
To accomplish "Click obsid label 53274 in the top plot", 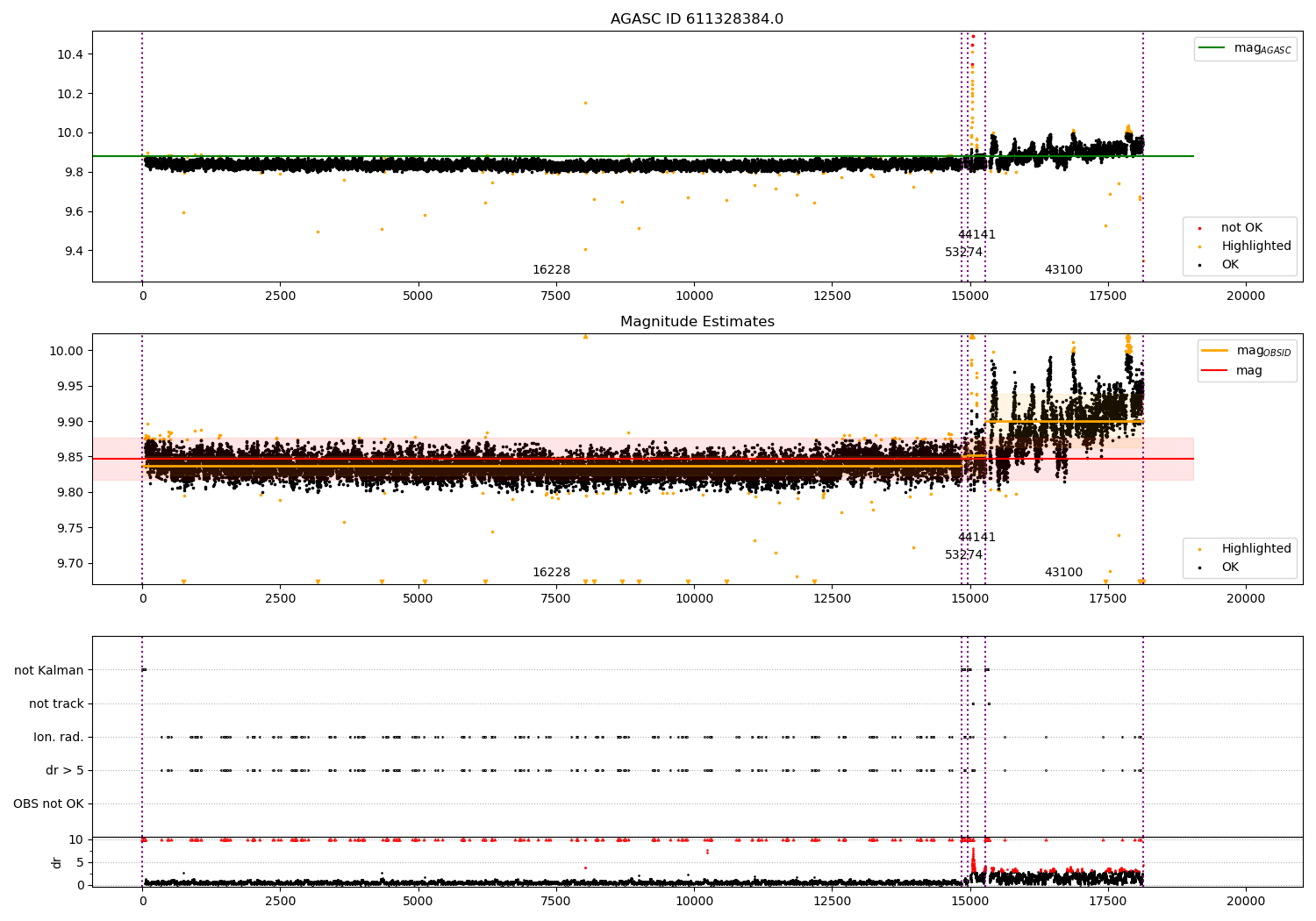I will click(x=963, y=253).
